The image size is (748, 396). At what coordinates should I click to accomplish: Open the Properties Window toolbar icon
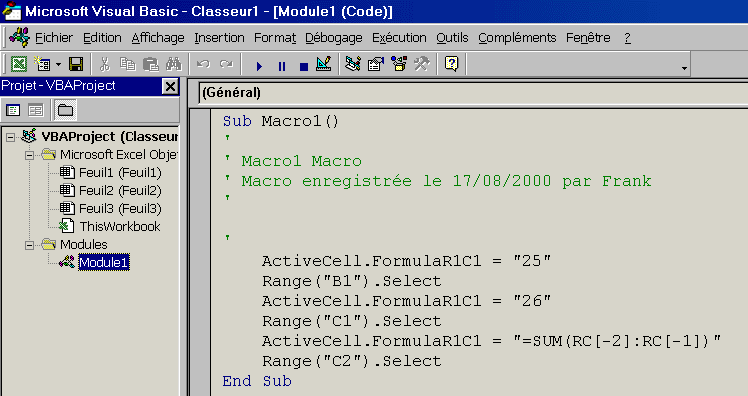click(376, 64)
